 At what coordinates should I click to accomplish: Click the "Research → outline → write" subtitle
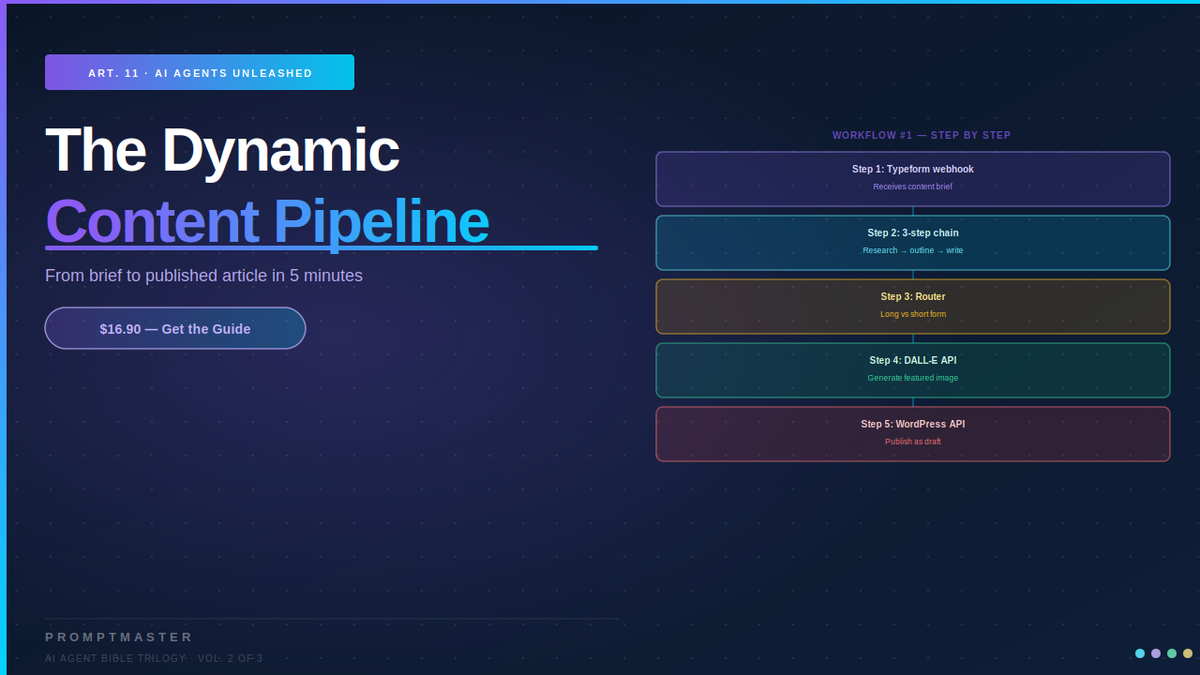coord(913,251)
